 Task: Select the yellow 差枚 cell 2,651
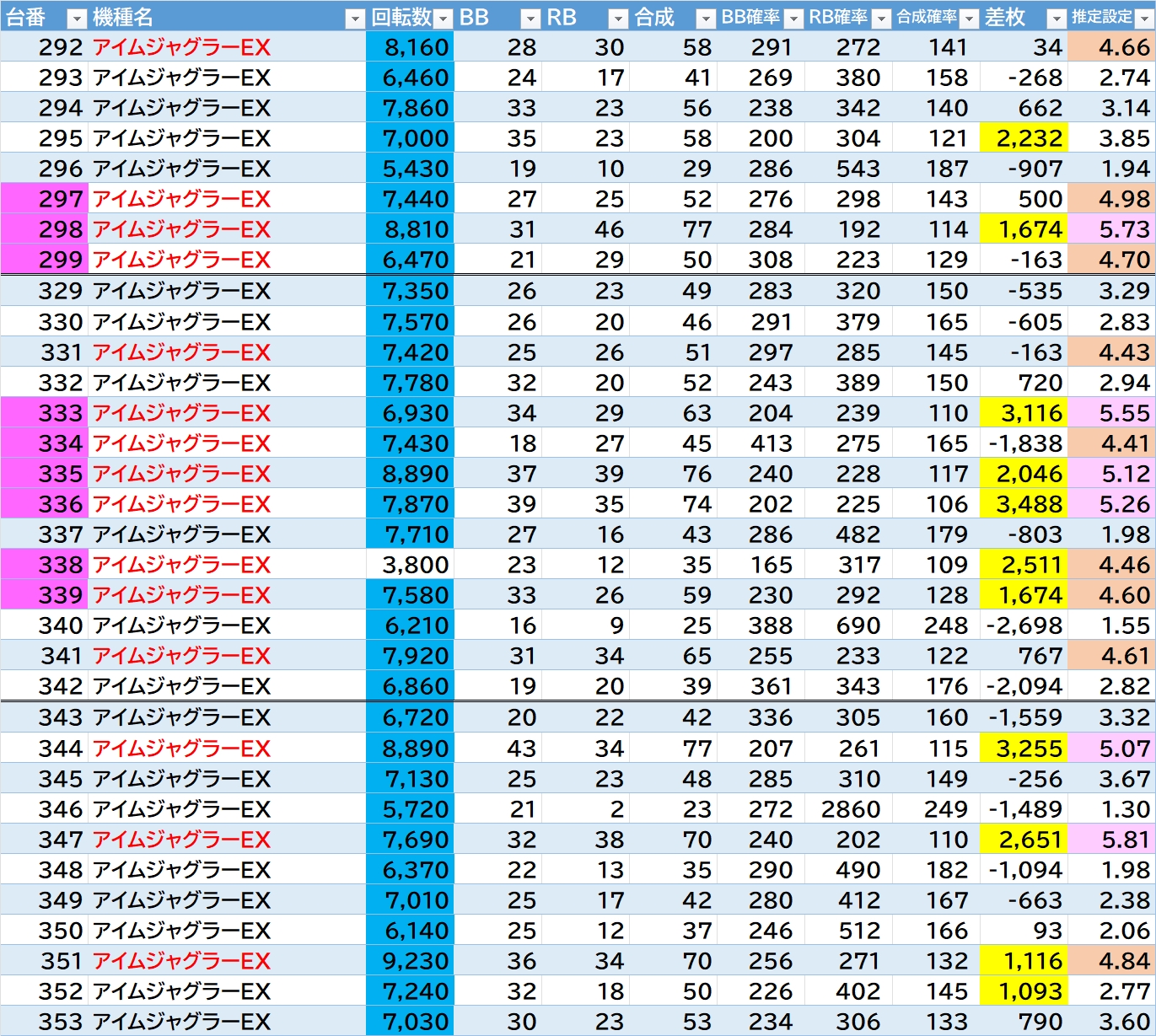[x=1024, y=840]
